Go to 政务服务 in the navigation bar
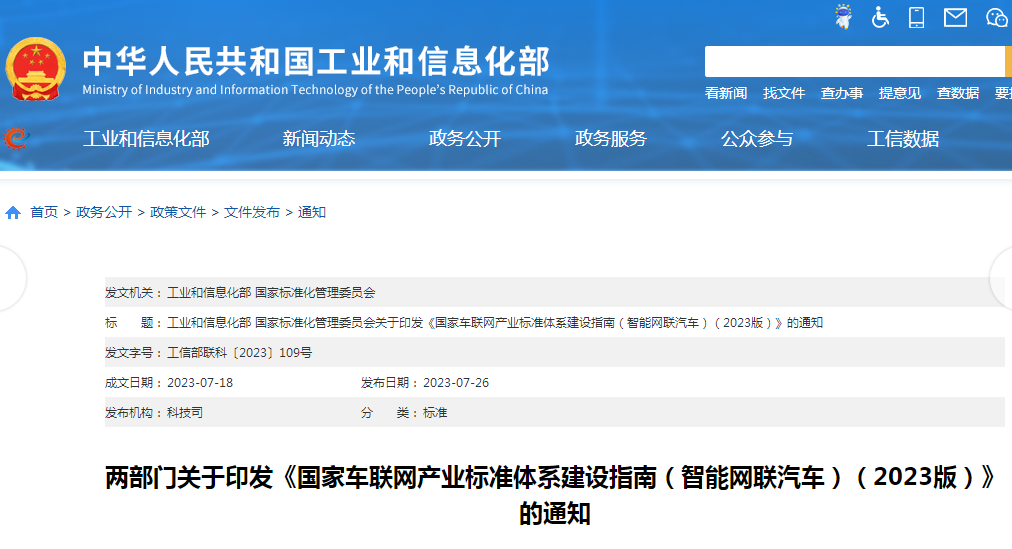1012x549 pixels. pyautogui.click(x=611, y=139)
